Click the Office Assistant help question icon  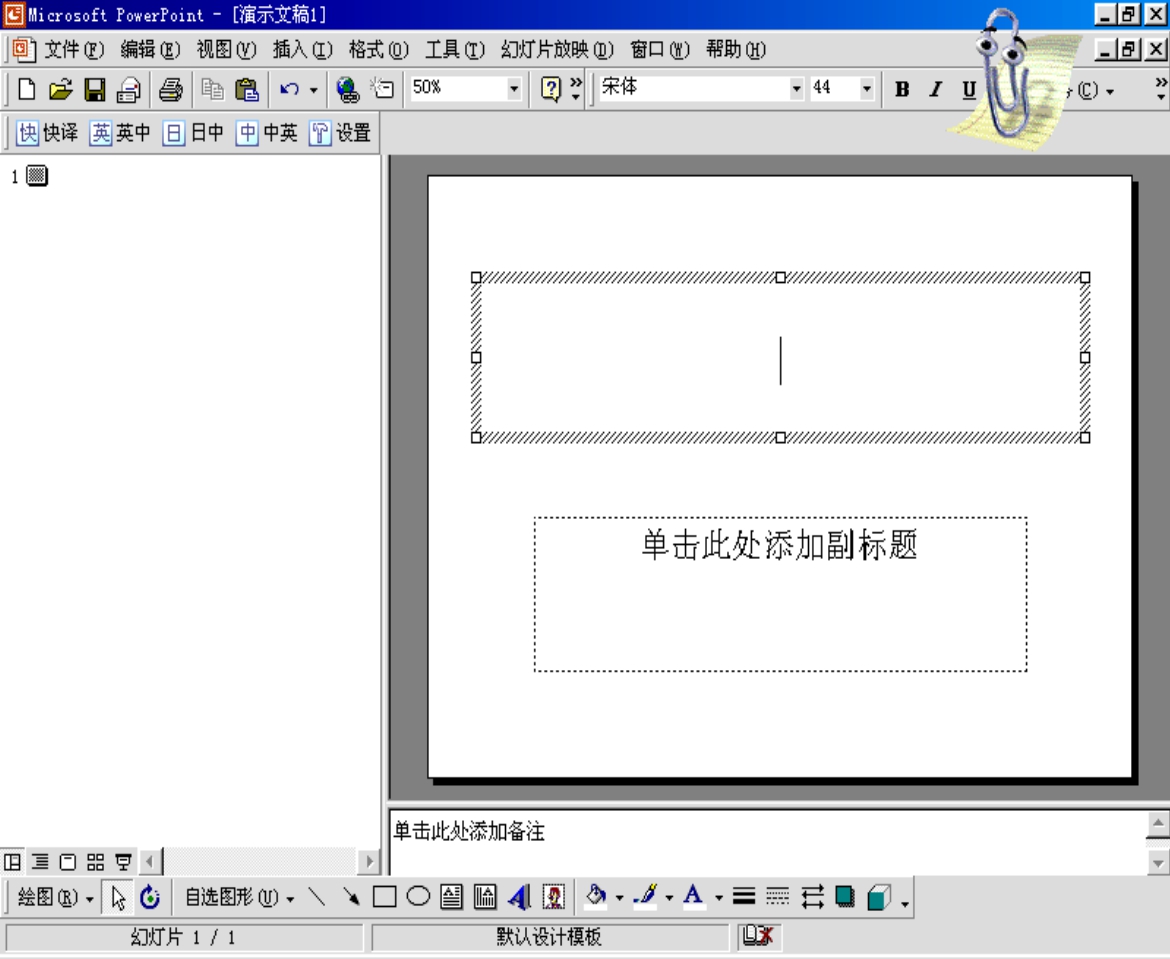[x=551, y=90]
